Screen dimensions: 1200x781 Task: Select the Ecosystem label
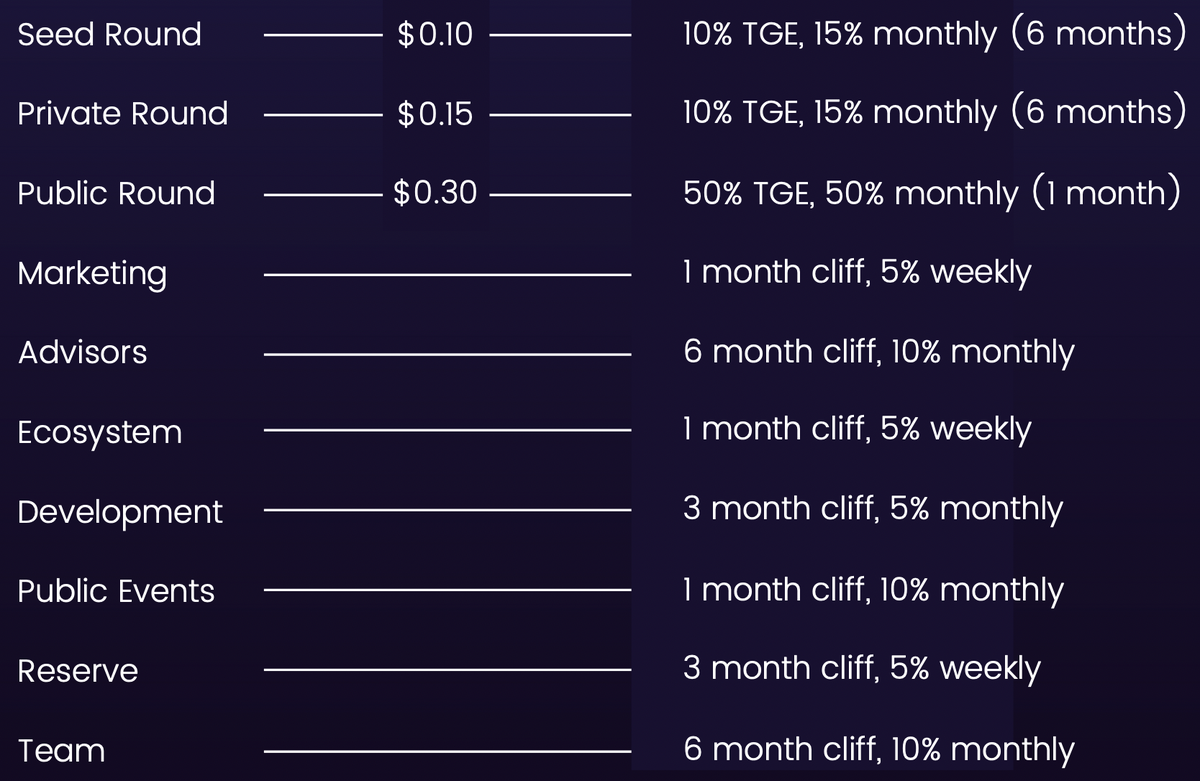(x=100, y=432)
